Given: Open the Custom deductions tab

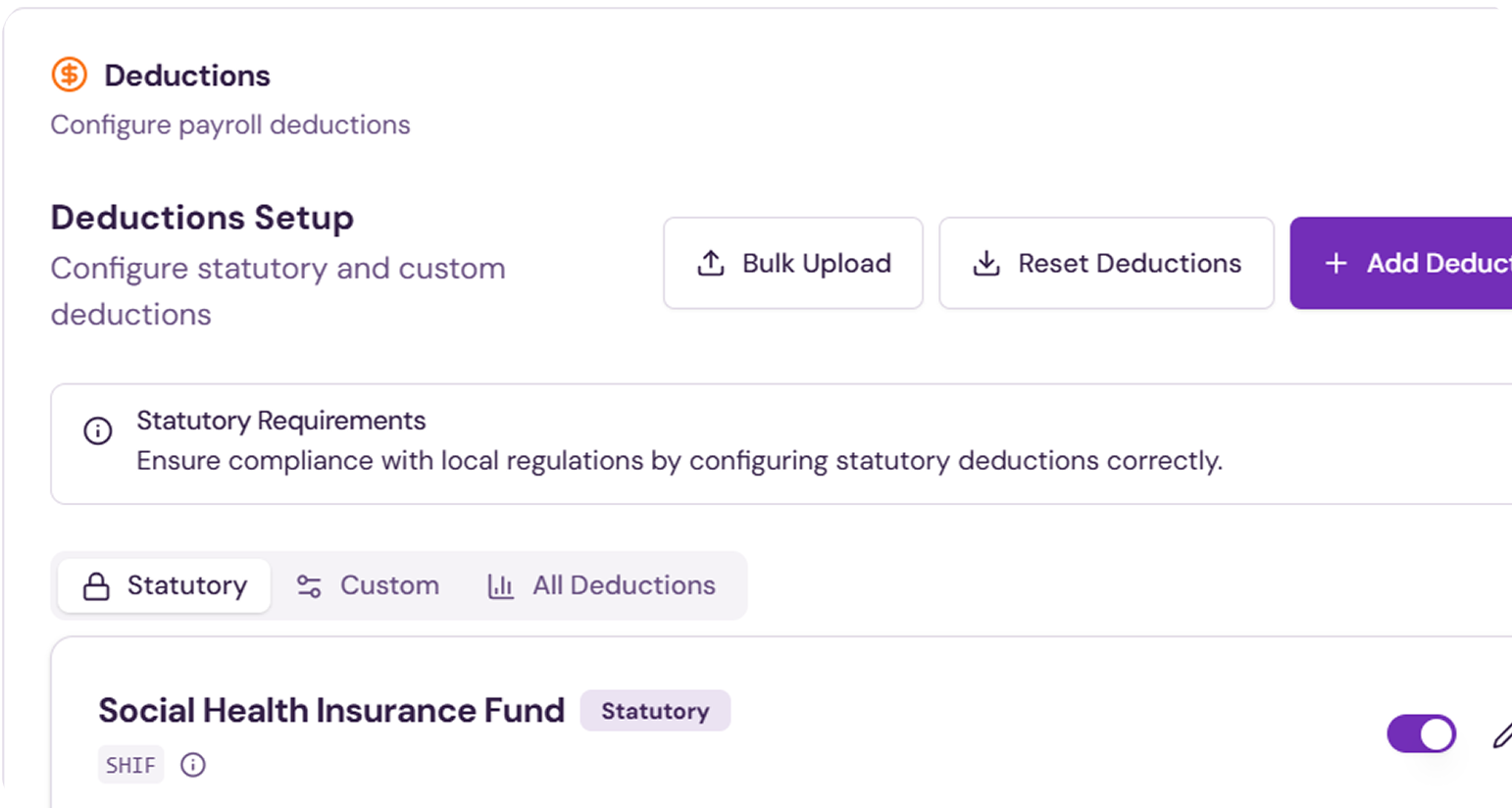Looking at the screenshot, I should [369, 585].
